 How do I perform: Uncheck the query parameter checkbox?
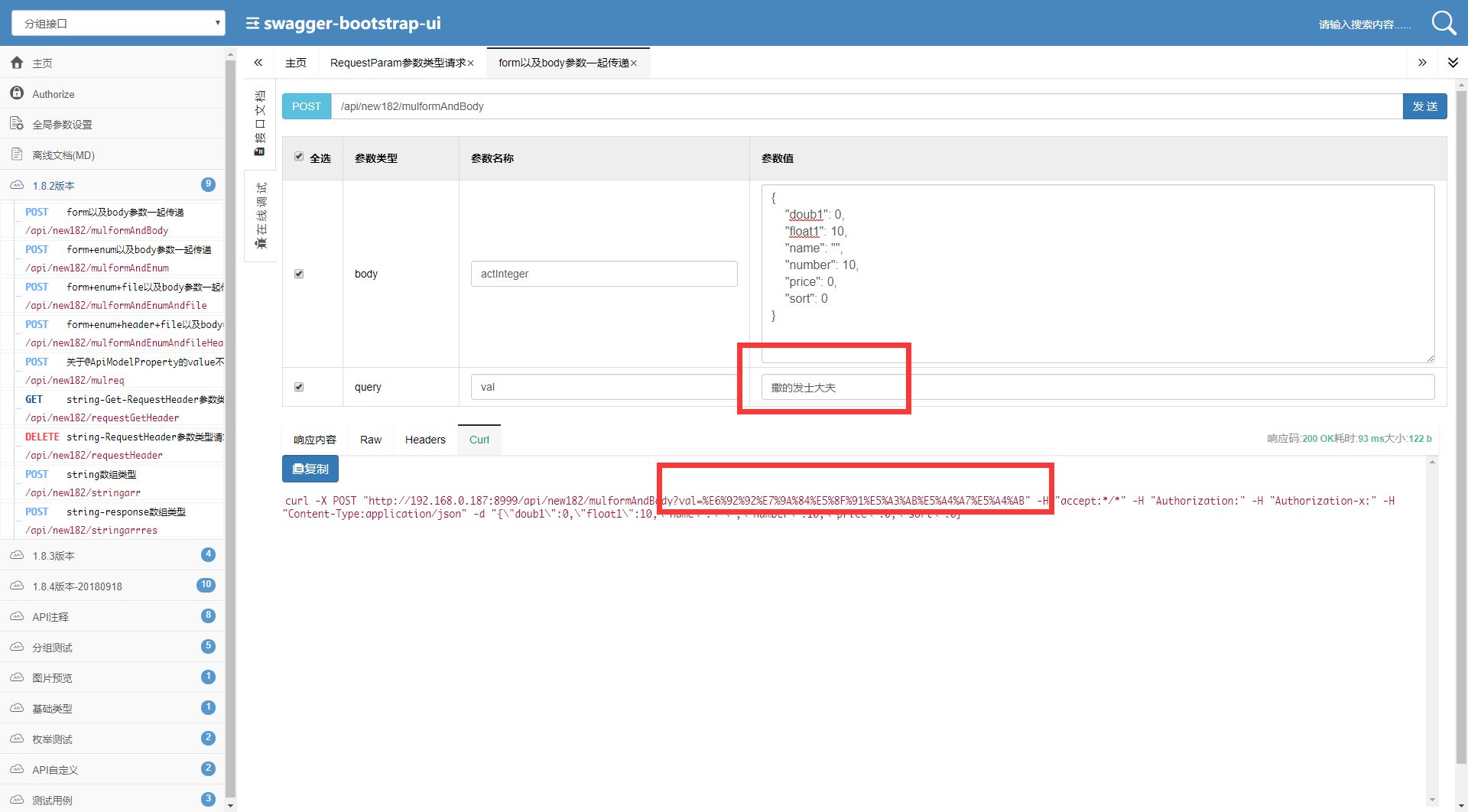coord(299,387)
